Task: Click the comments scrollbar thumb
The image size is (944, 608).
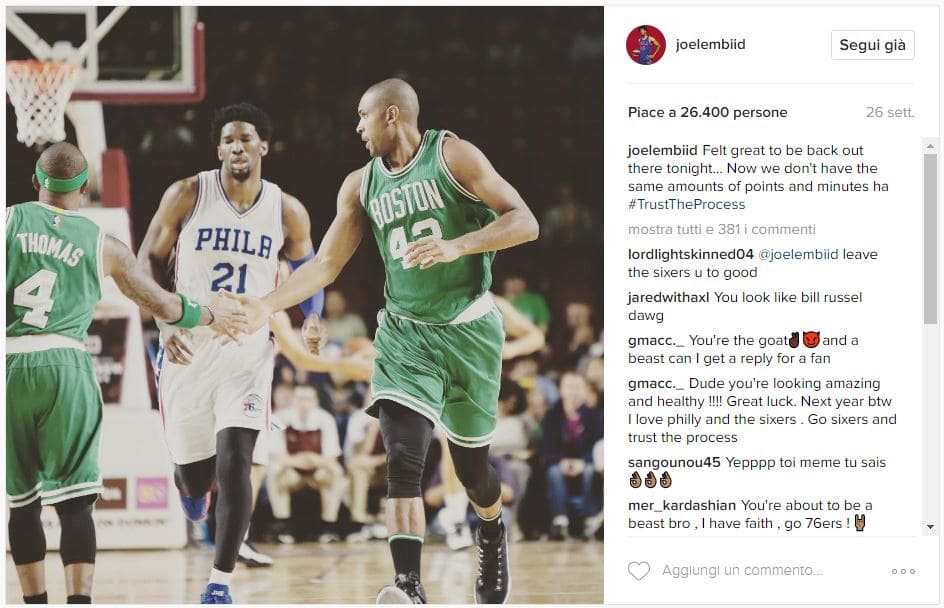Action: [930, 238]
